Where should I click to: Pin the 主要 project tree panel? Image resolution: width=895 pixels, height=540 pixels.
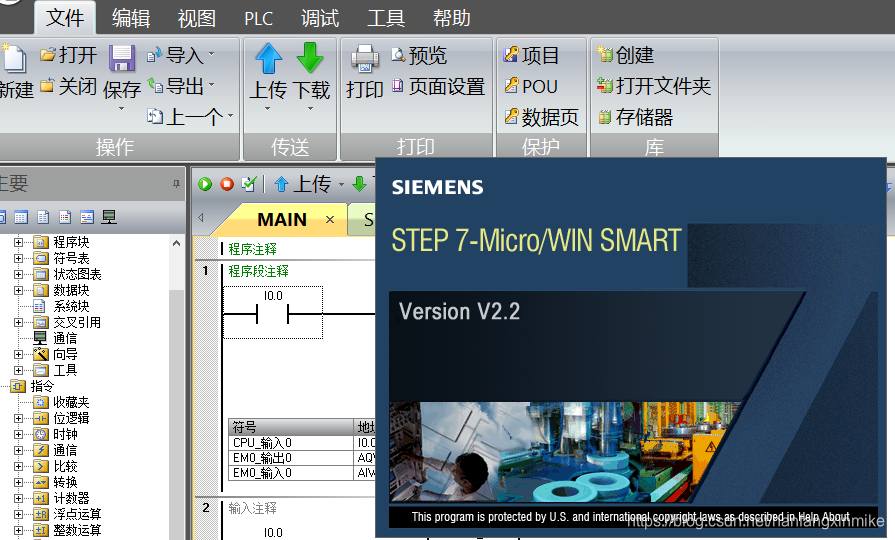pos(176,183)
